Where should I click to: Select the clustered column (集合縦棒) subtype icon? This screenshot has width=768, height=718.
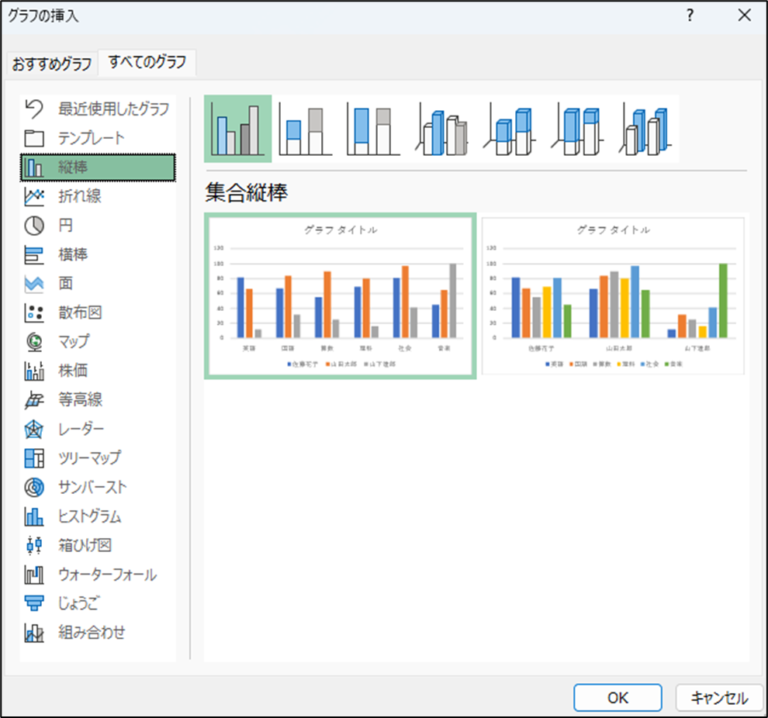(238, 129)
